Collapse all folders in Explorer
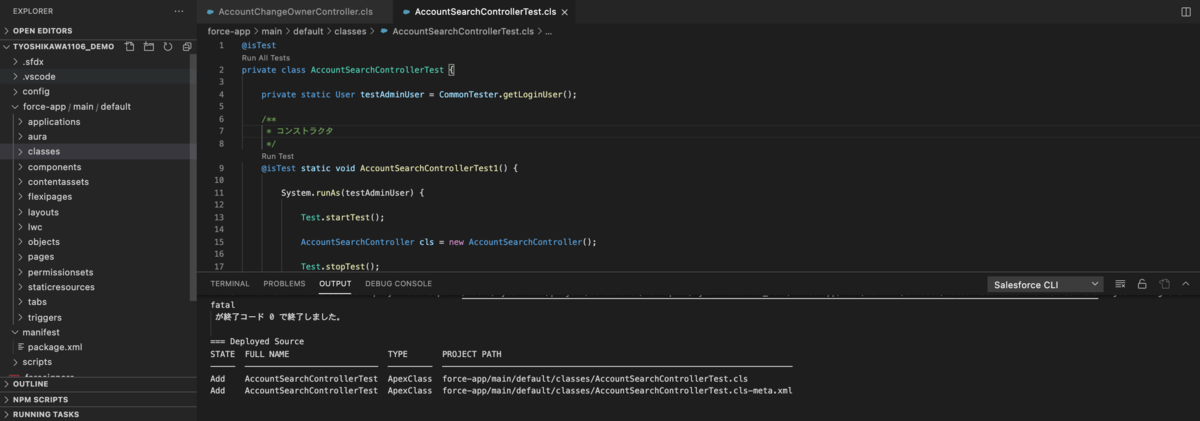 click(186, 47)
